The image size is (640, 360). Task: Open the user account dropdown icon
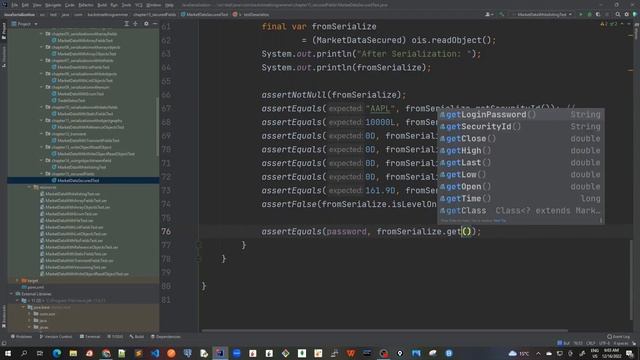488,14
